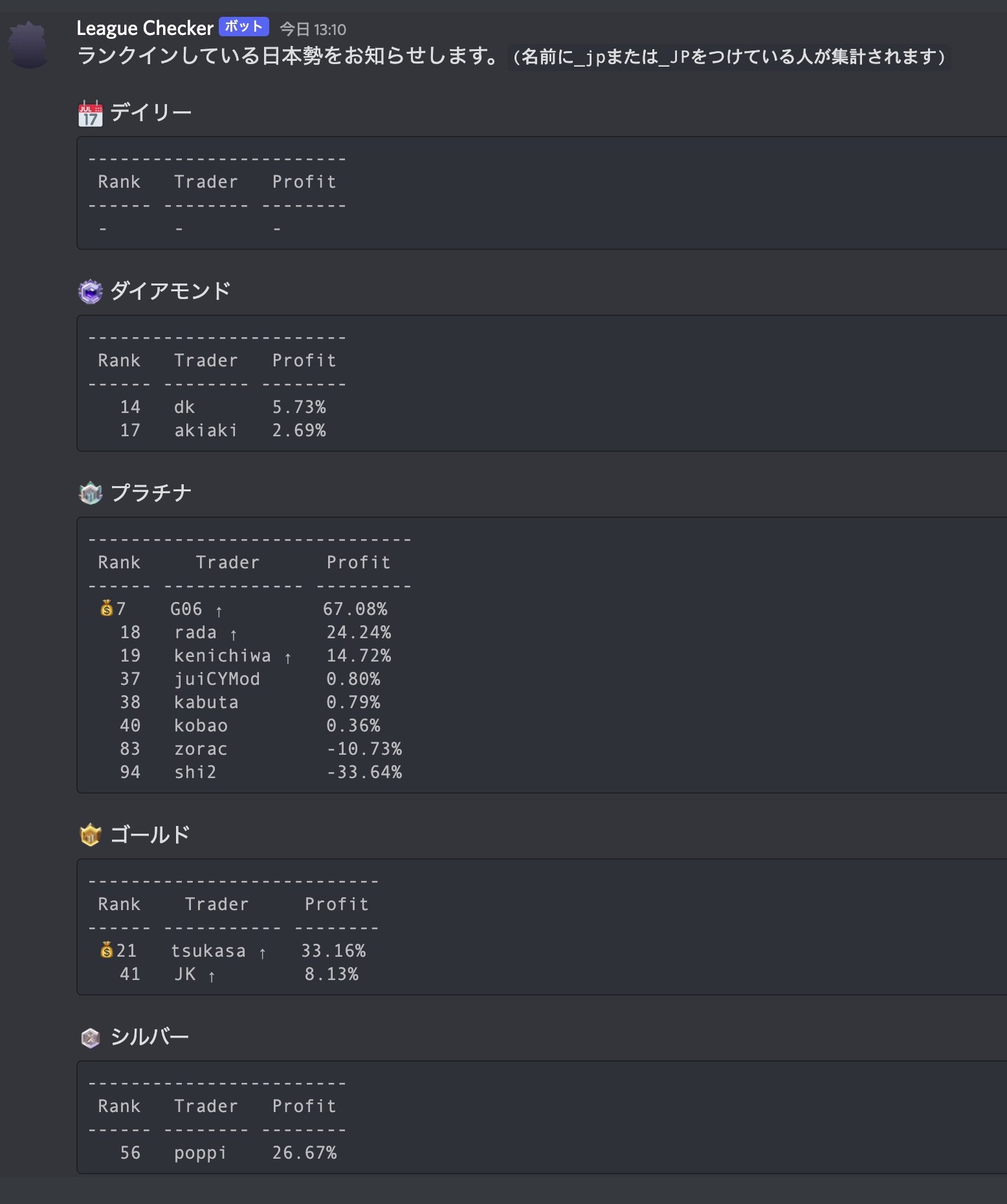Click the ゴールド section heading text
The height and width of the screenshot is (1204, 1007).
click(x=149, y=835)
